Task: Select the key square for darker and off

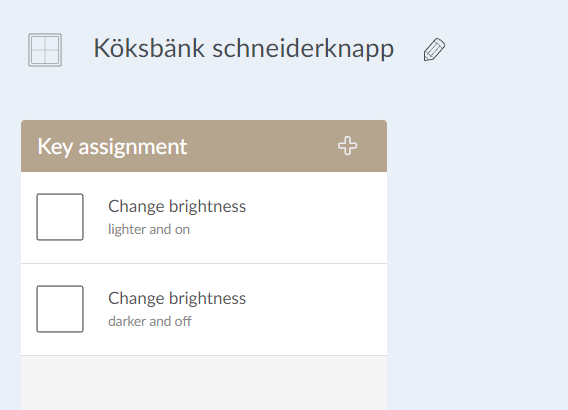Action: point(60,309)
